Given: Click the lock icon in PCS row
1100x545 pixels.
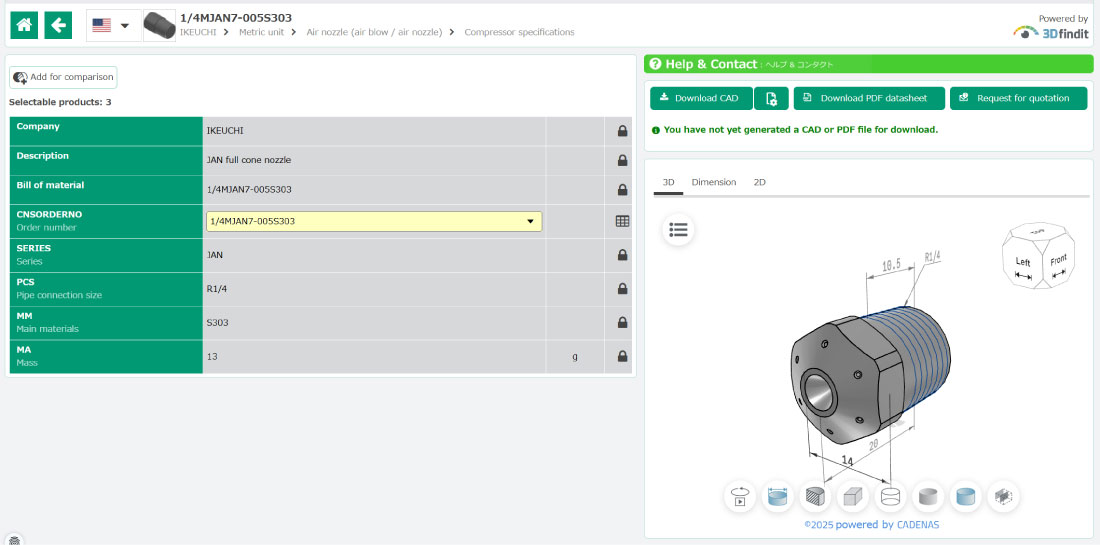Looking at the screenshot, I should click(x=622, y=289).
